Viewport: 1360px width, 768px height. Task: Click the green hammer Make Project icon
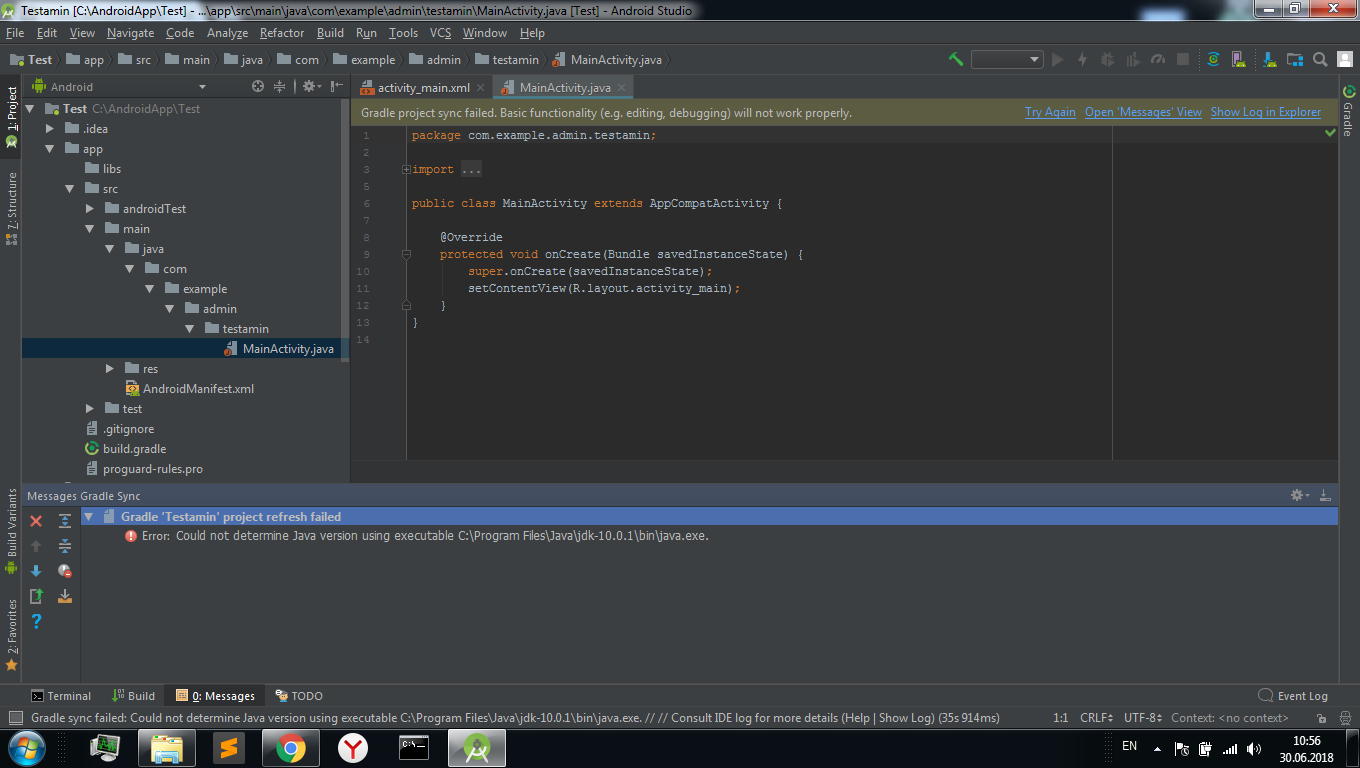click(x=956, y=60)
